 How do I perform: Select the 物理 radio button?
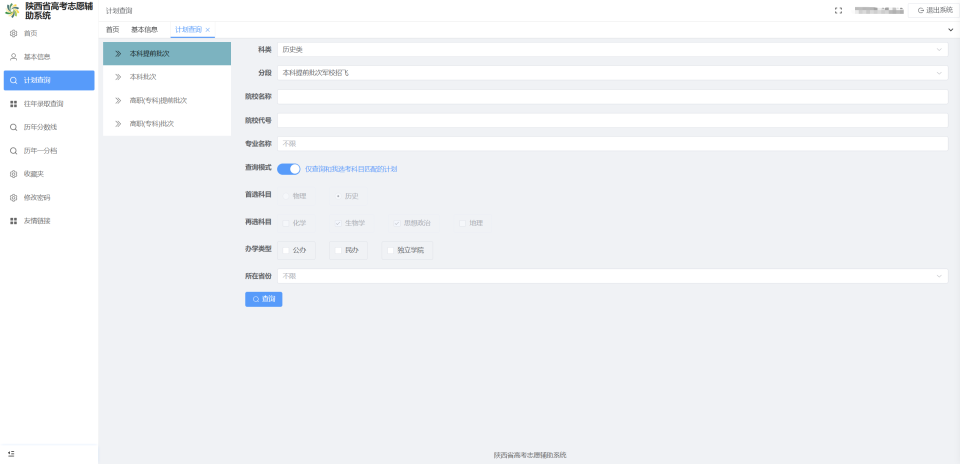287,196
